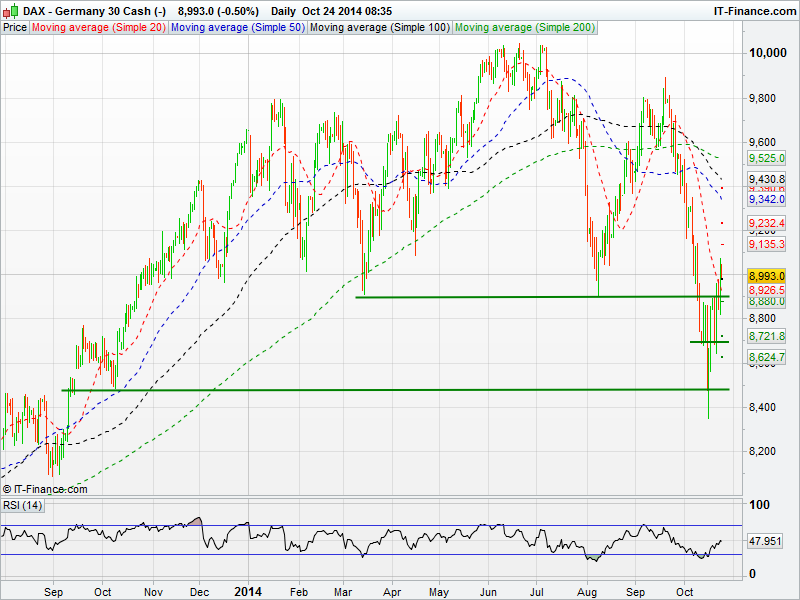This screenshot has width=800, height=600.
Task: Click the 2014 label on the time axis
Action: tap(246, 591)
